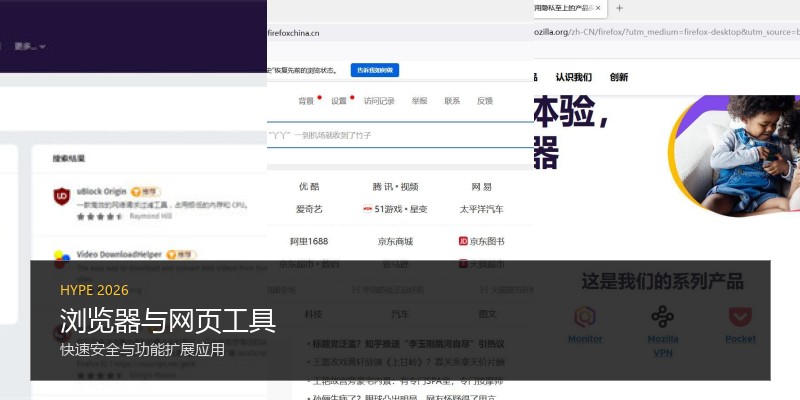
Task: Open the Monitor text link
Action: pyautogui.click(x=585, y=339)
